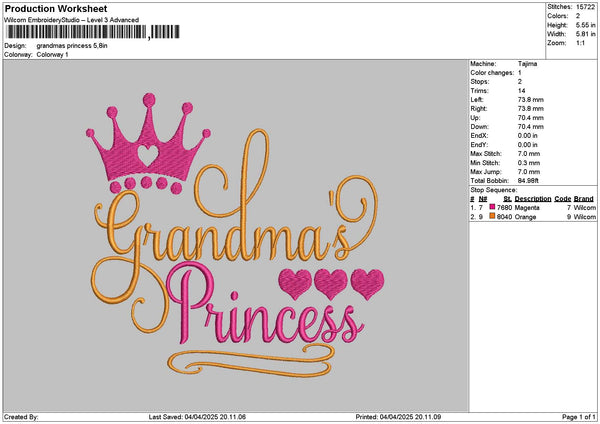Click the 'Right:' label in the machine info

pos(479,109)
